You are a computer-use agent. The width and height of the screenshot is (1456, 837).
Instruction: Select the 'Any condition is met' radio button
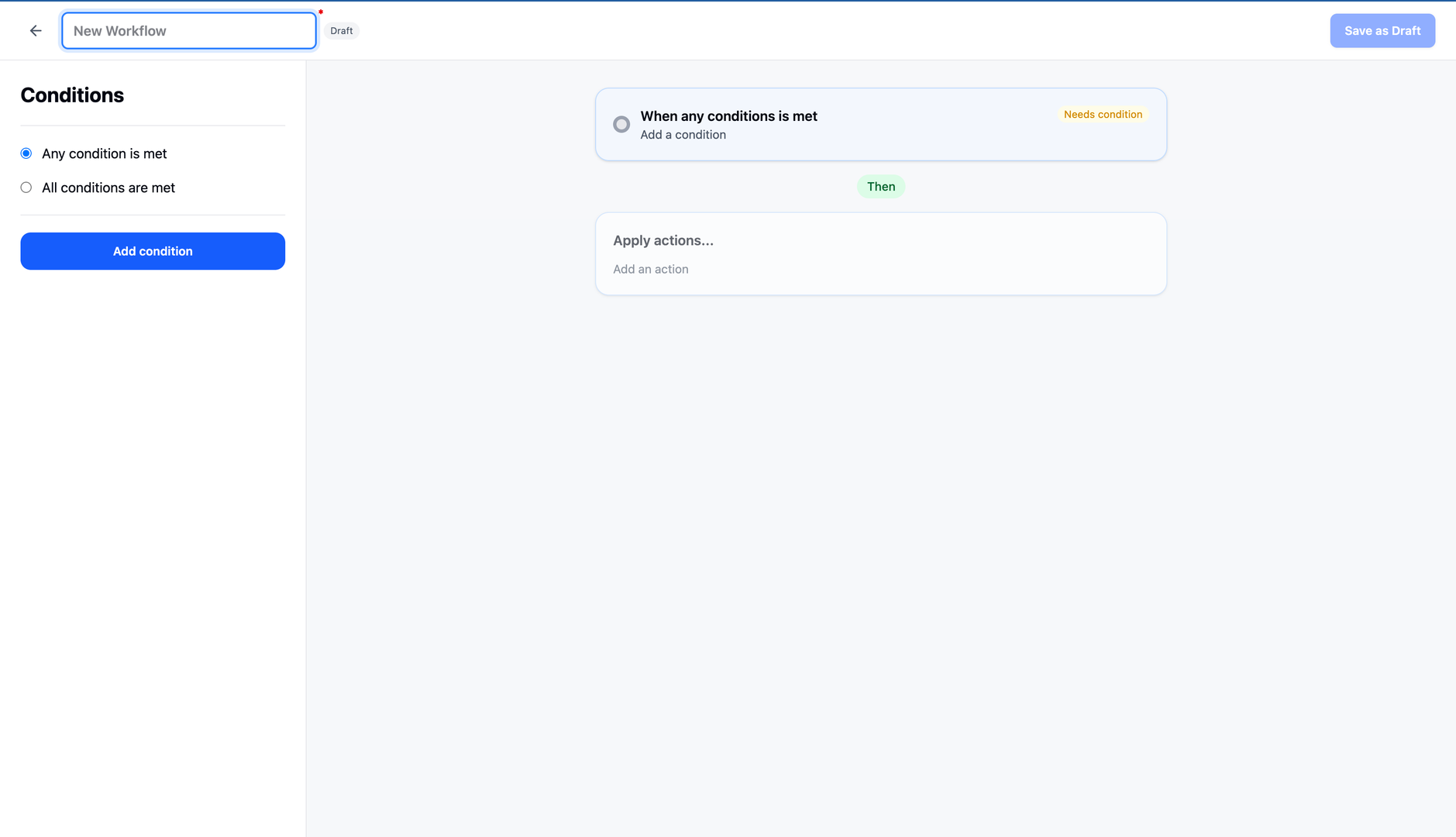[26, 153]
